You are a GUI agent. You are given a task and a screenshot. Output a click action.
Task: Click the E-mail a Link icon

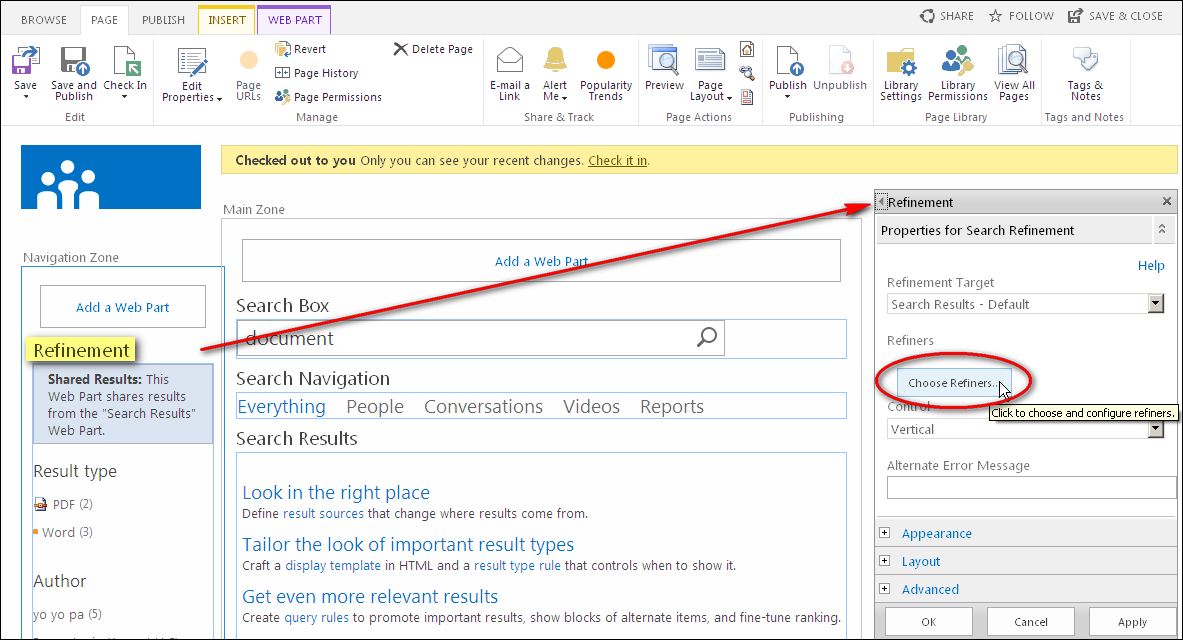[509, 70]
